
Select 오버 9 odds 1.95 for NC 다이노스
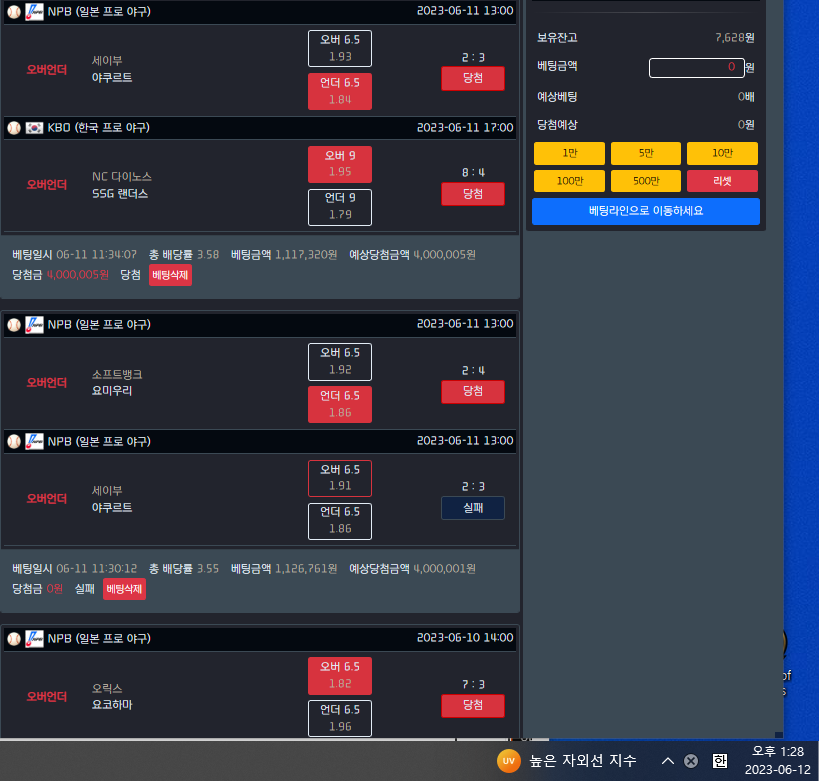tap(340, 164)
